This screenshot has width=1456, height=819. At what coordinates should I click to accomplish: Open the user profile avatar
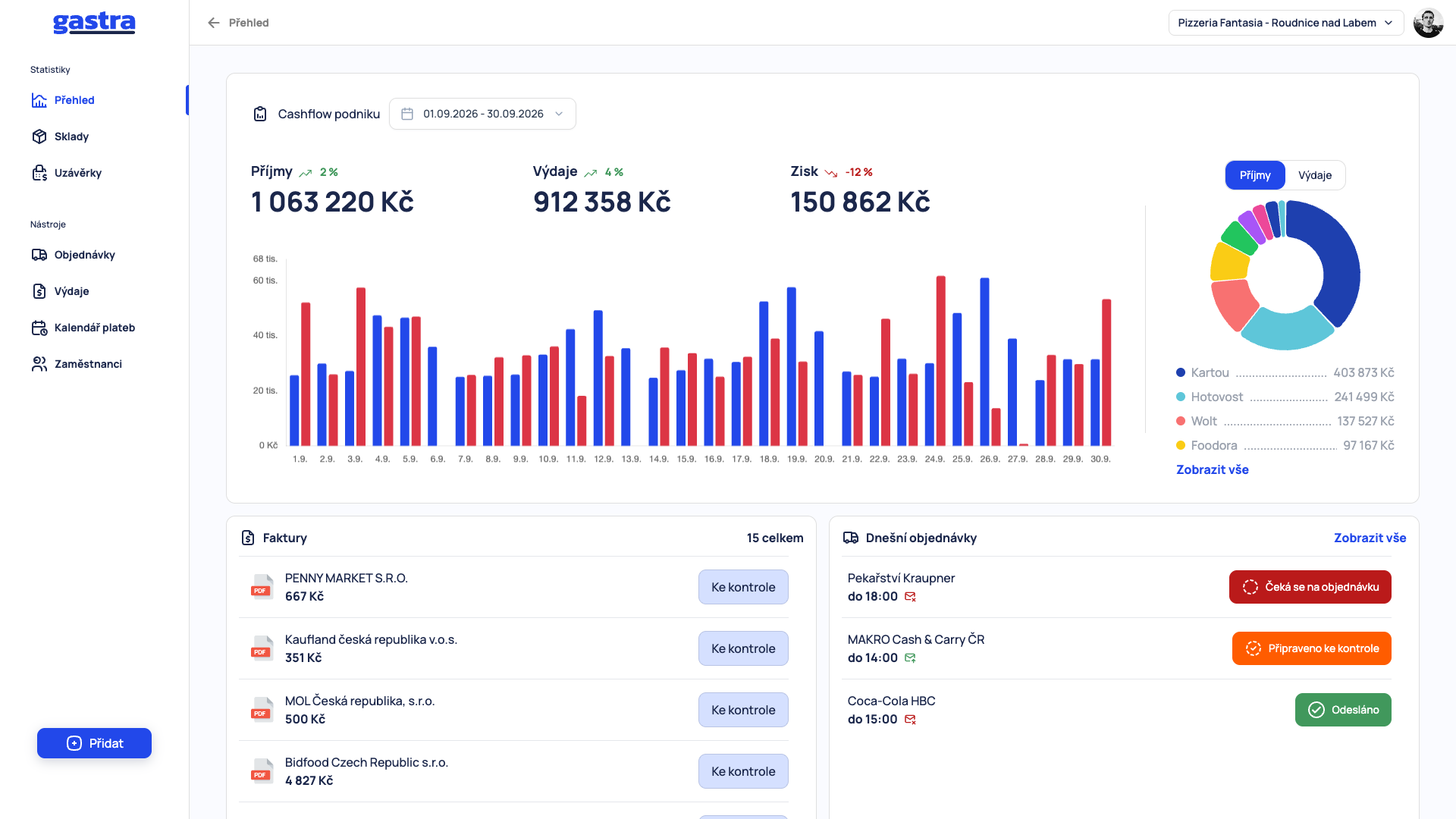click(x=1429, y=23)
